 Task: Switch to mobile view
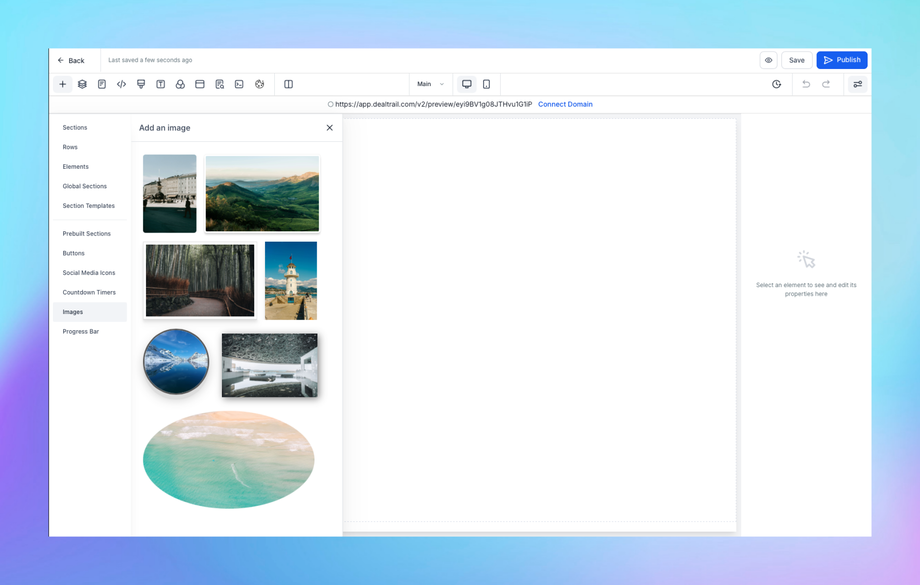point(486,84)
